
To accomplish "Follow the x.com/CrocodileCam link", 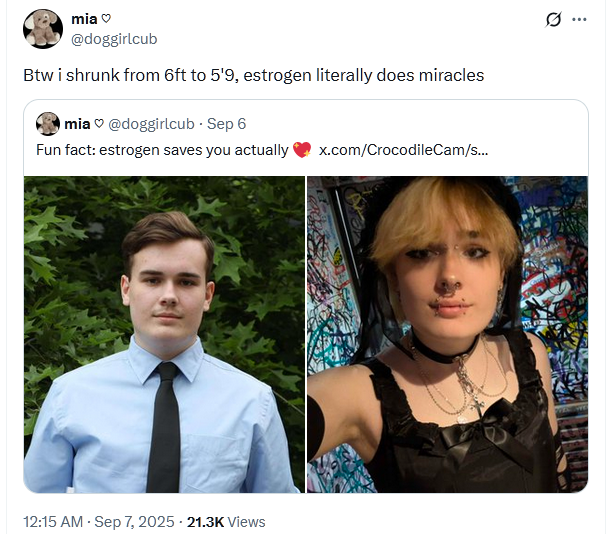I will point(403,150).
